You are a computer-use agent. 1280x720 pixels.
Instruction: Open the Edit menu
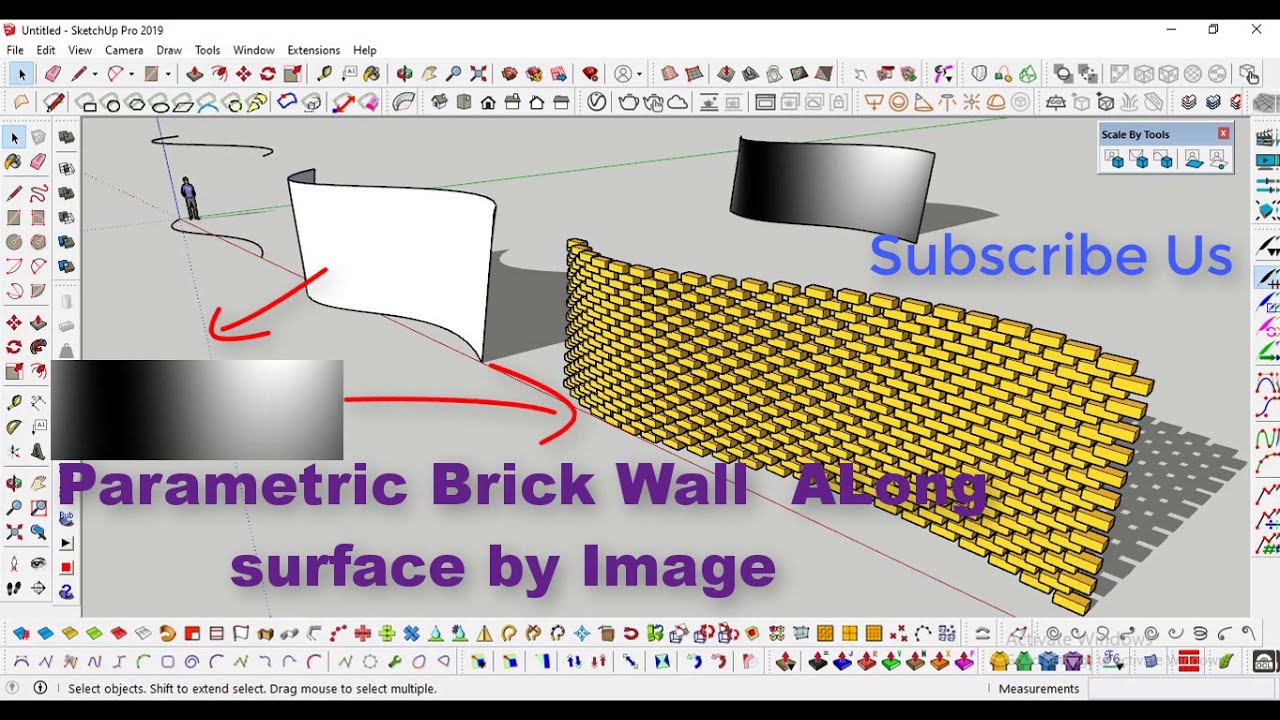[46, 50]
